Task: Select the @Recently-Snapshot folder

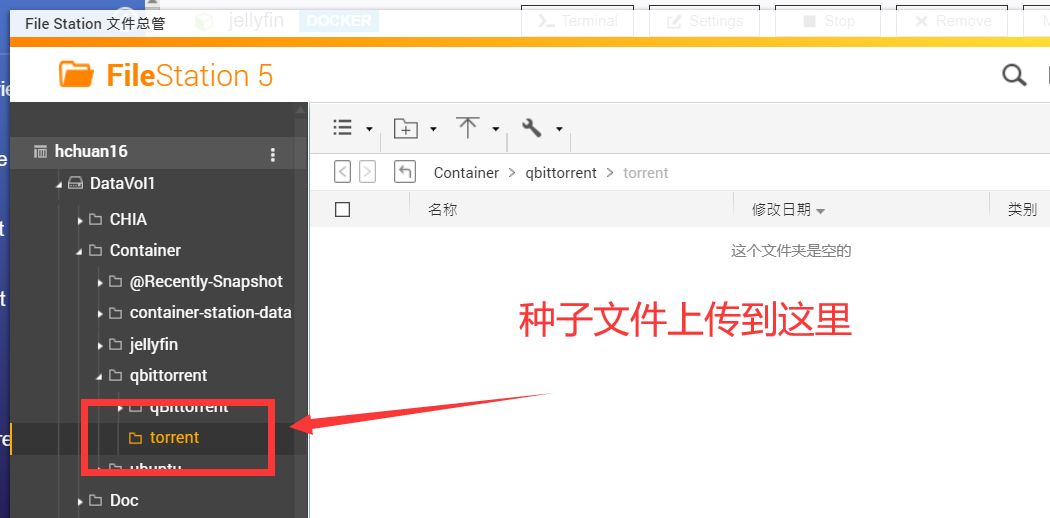Action: [206, 282]
